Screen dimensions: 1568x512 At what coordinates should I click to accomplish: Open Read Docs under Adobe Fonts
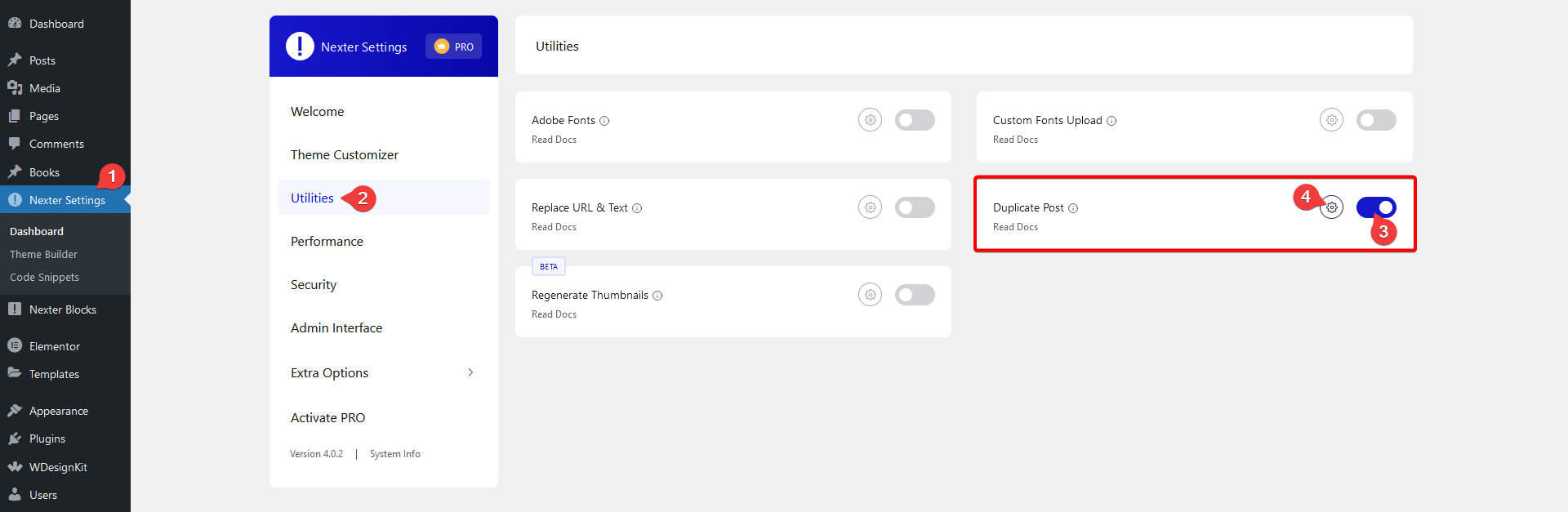point(554,140)
